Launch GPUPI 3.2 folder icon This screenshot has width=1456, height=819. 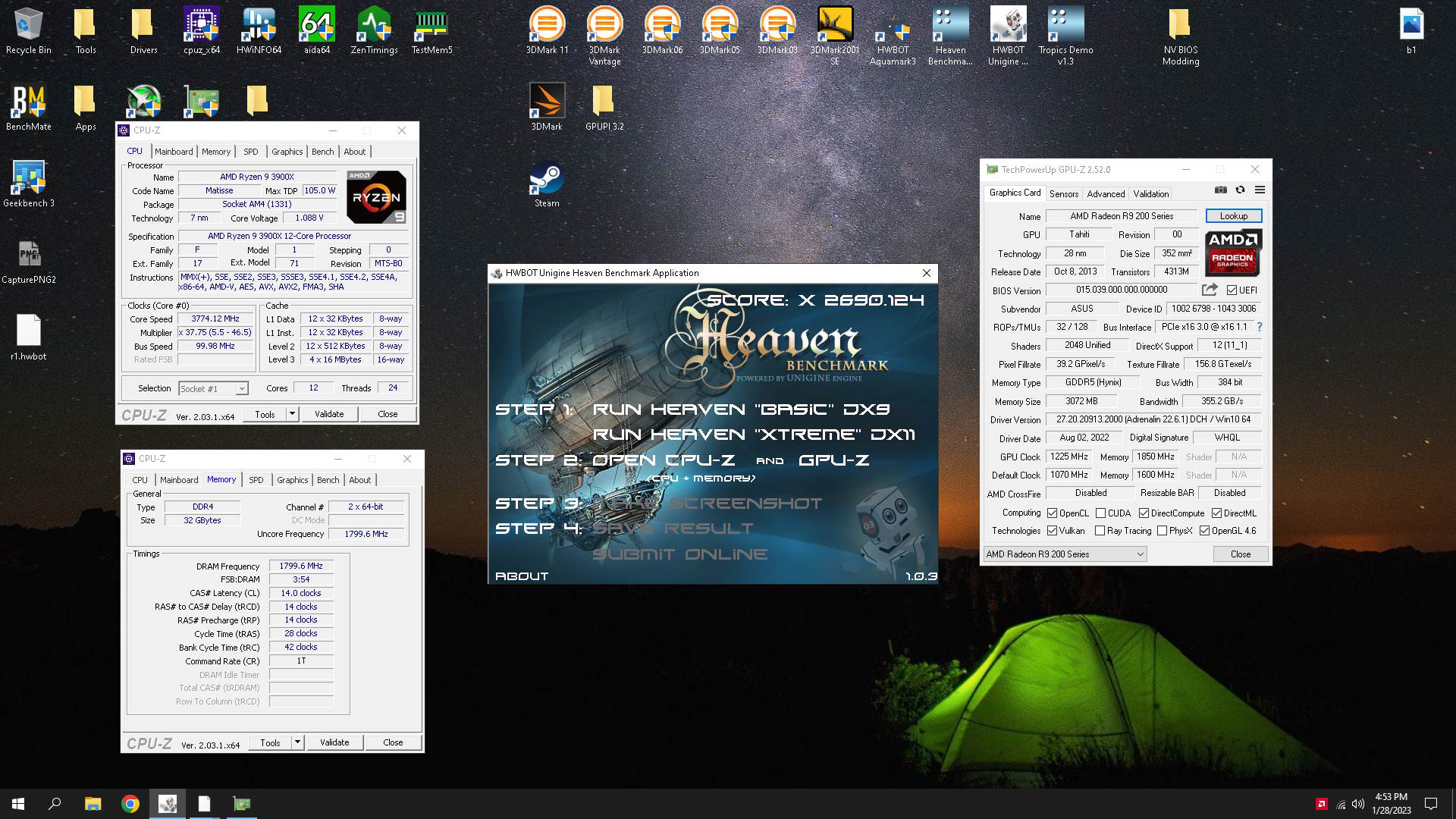click(604, 107)
